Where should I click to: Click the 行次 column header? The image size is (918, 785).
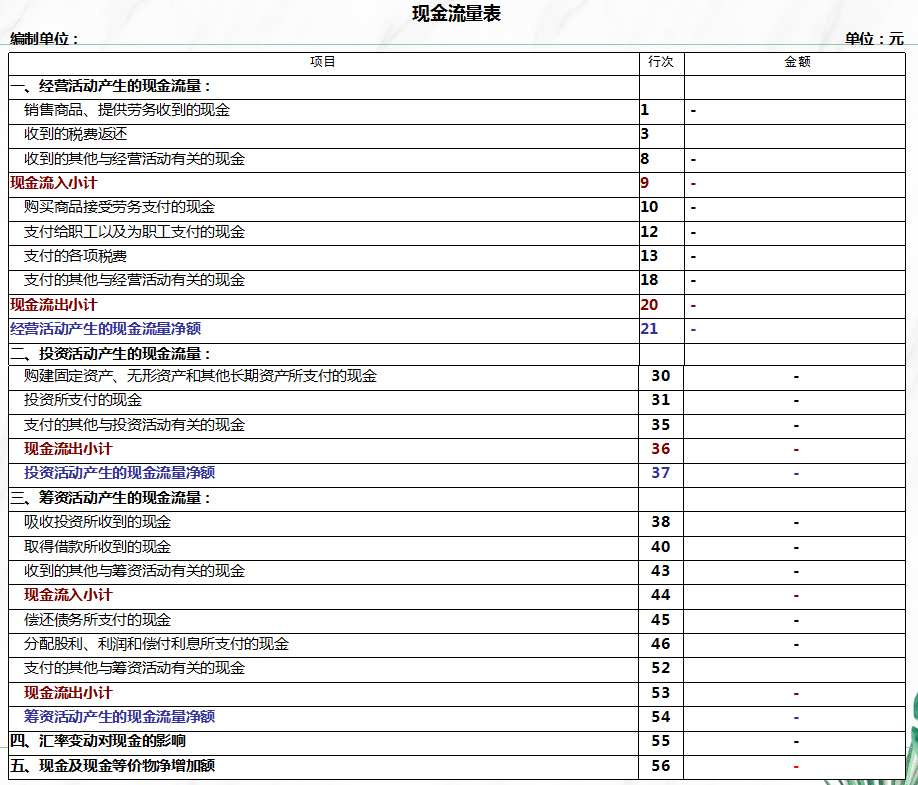(x=661, y=63)
